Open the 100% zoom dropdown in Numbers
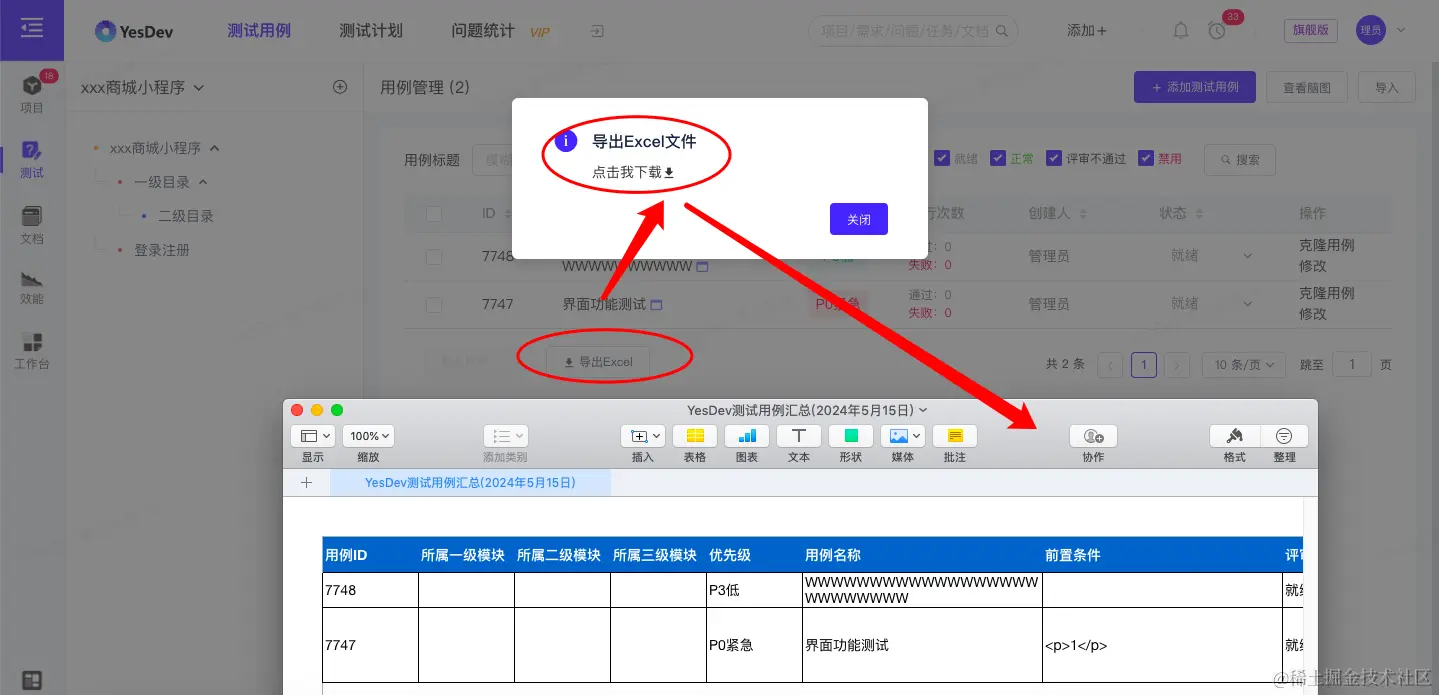 tap(368, 436)
